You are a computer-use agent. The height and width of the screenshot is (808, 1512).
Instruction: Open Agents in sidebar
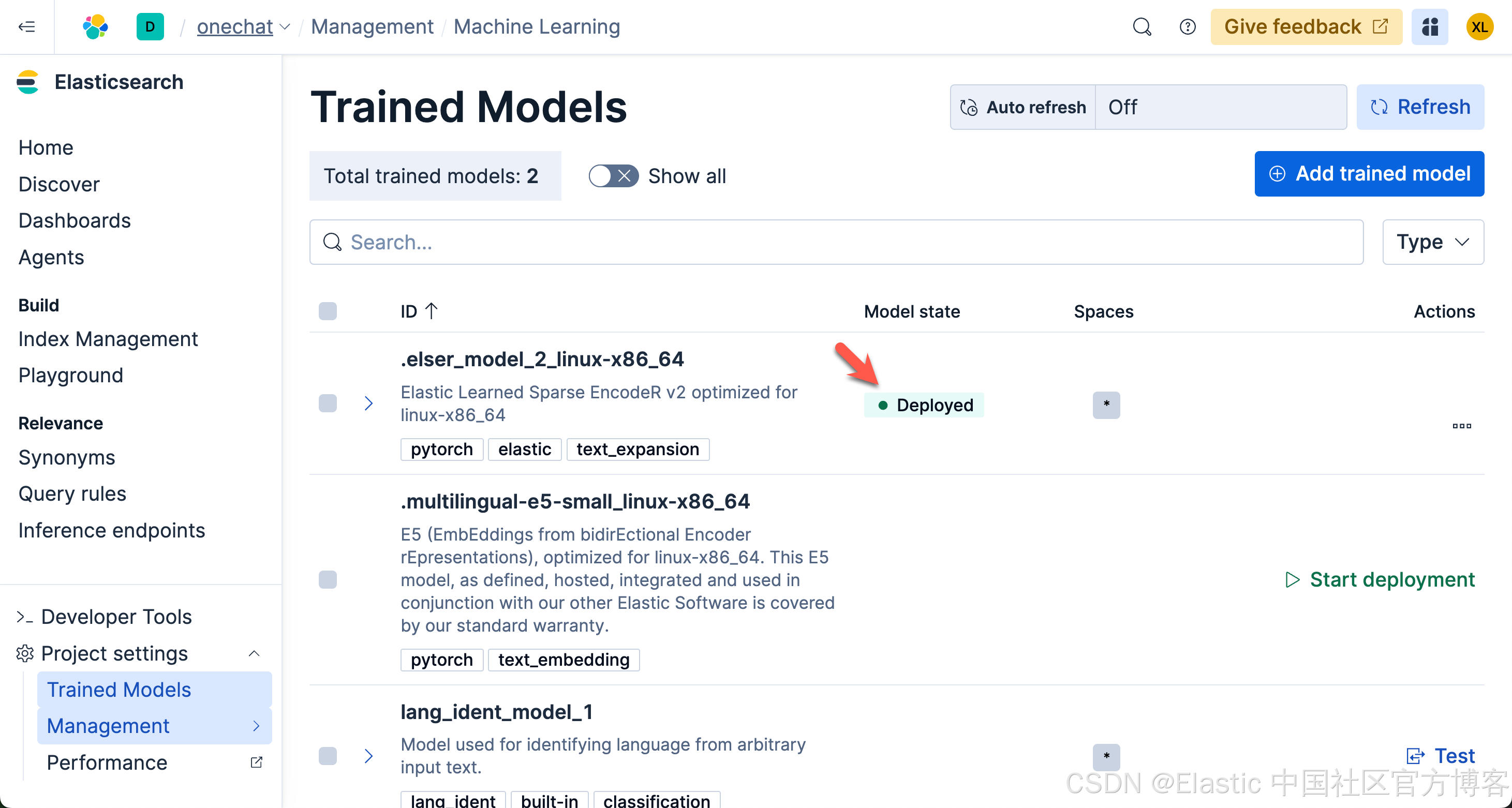[x=51, y=257]
